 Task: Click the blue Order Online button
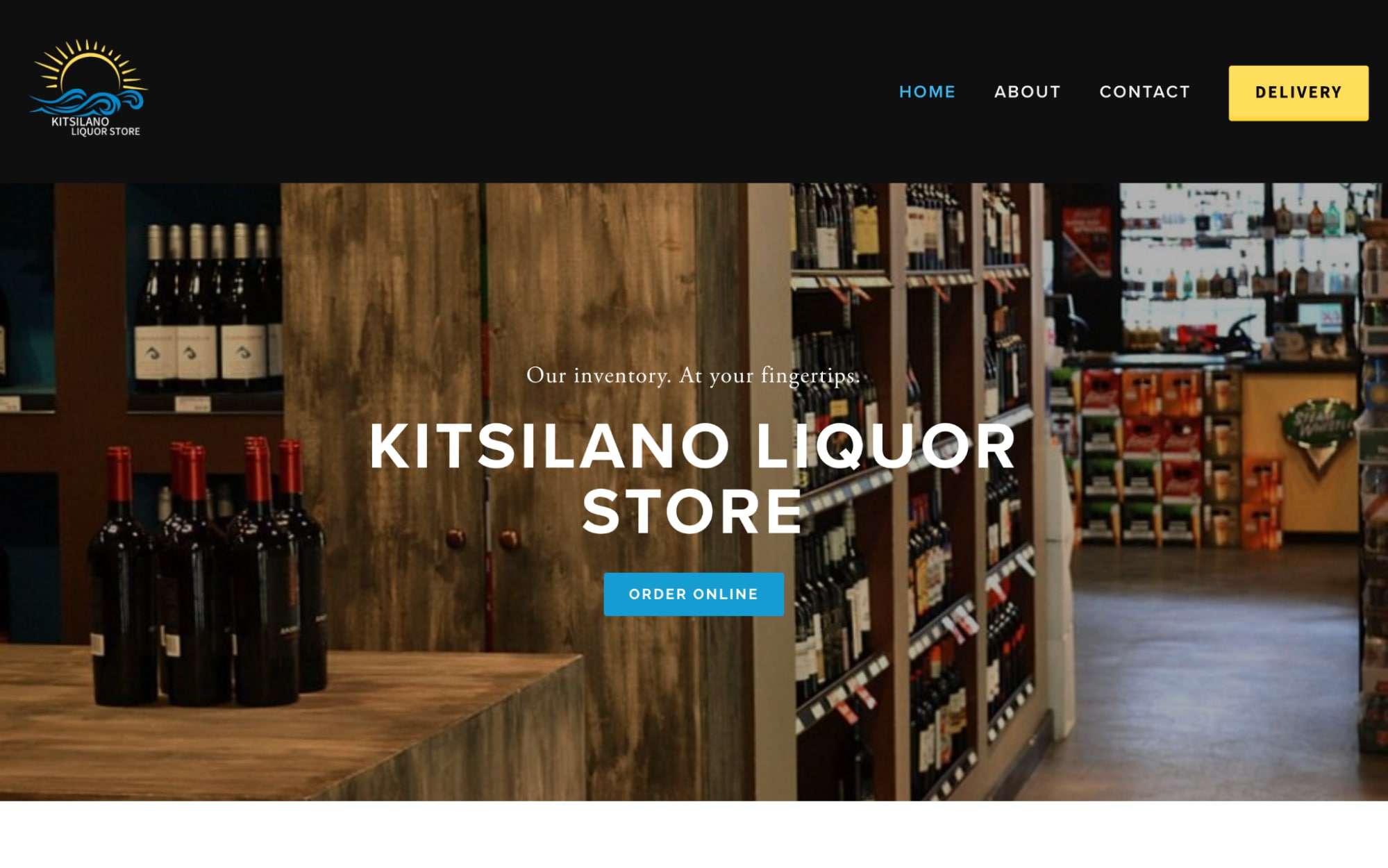[x=694, y=594]
